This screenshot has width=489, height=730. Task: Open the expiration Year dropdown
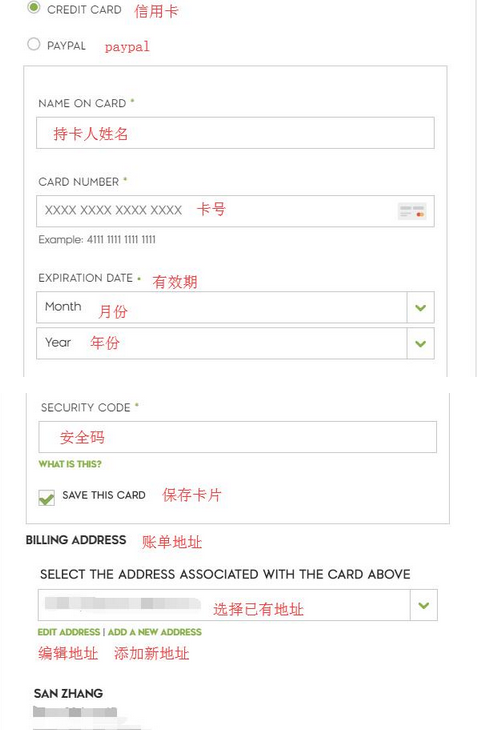pyautogui.click(x=235, y=343)
